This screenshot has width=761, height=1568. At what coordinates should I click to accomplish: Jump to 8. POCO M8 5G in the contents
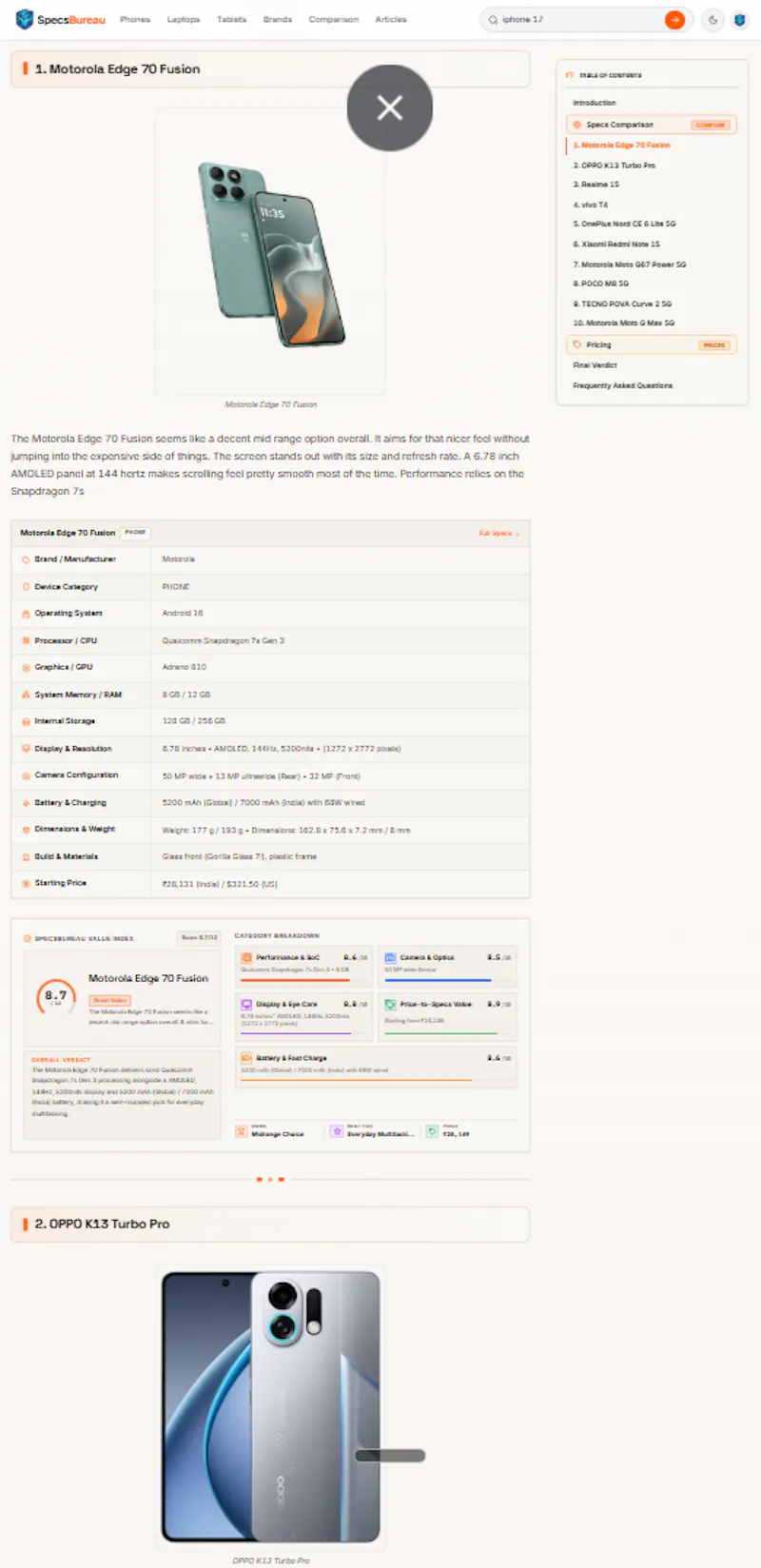tap(600, 284)
